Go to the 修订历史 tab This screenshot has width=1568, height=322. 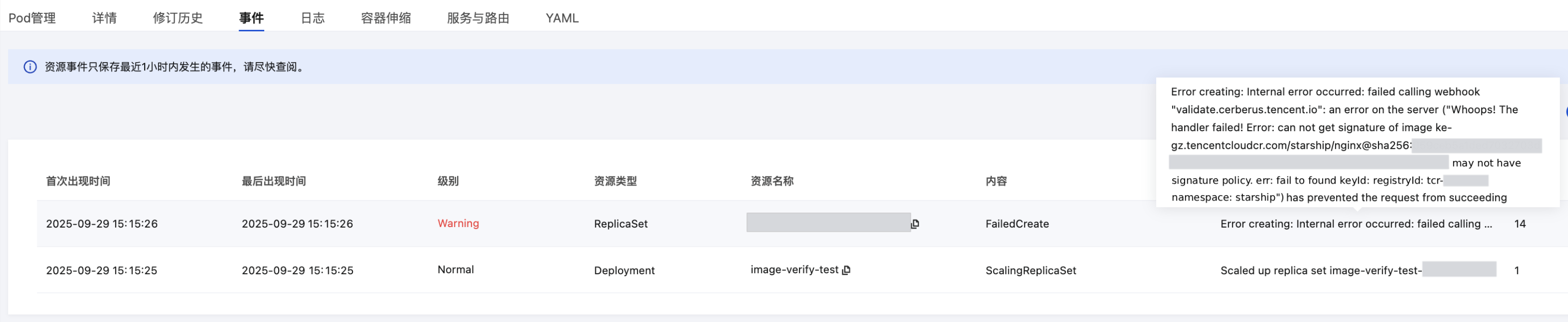(x=178, y=18)
